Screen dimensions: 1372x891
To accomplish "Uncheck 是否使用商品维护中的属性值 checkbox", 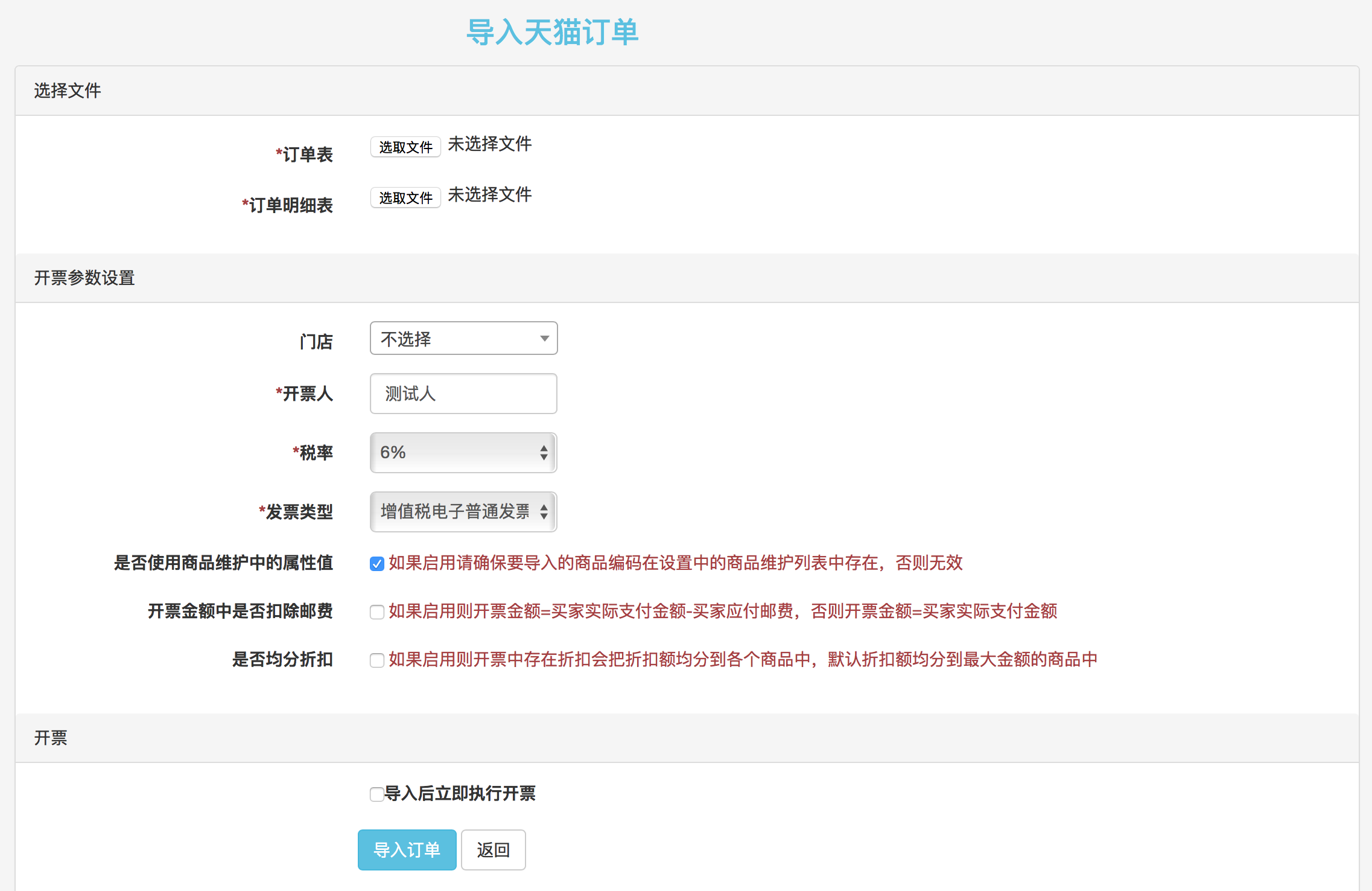I will tap(377, 564).
